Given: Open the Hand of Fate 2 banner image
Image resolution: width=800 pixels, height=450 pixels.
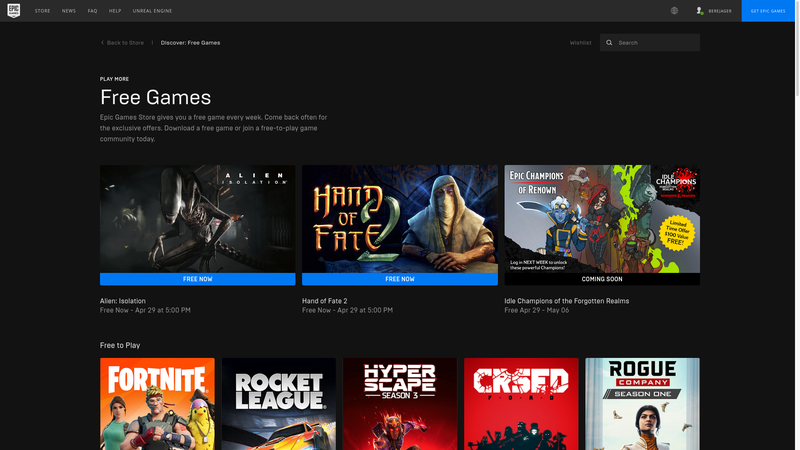Looking at the screenshot, I should pos(399,219).
